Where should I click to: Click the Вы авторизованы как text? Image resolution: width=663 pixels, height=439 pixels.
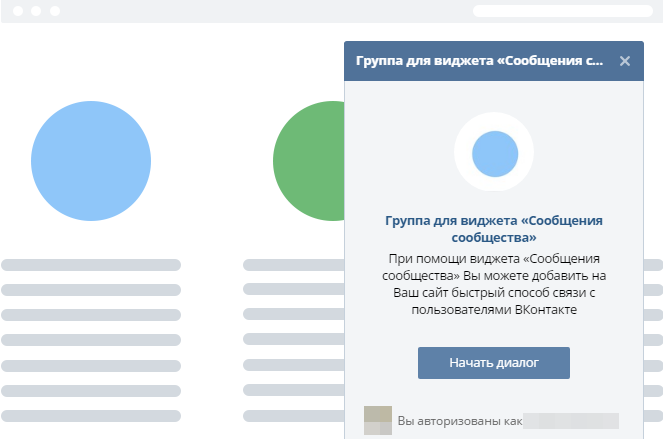tap(460, 421)
